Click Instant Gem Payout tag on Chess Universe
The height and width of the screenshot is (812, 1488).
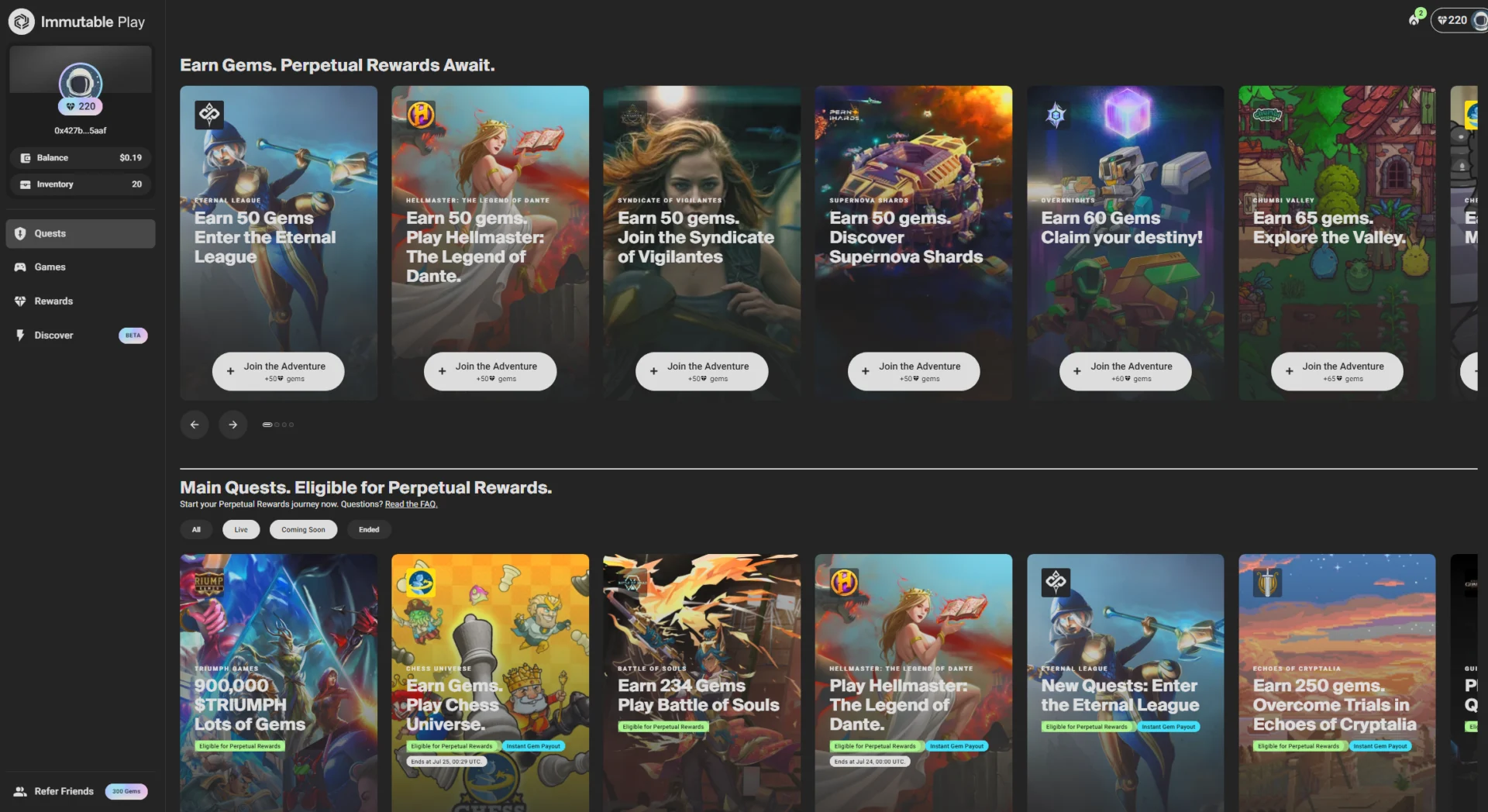[533, 746]
